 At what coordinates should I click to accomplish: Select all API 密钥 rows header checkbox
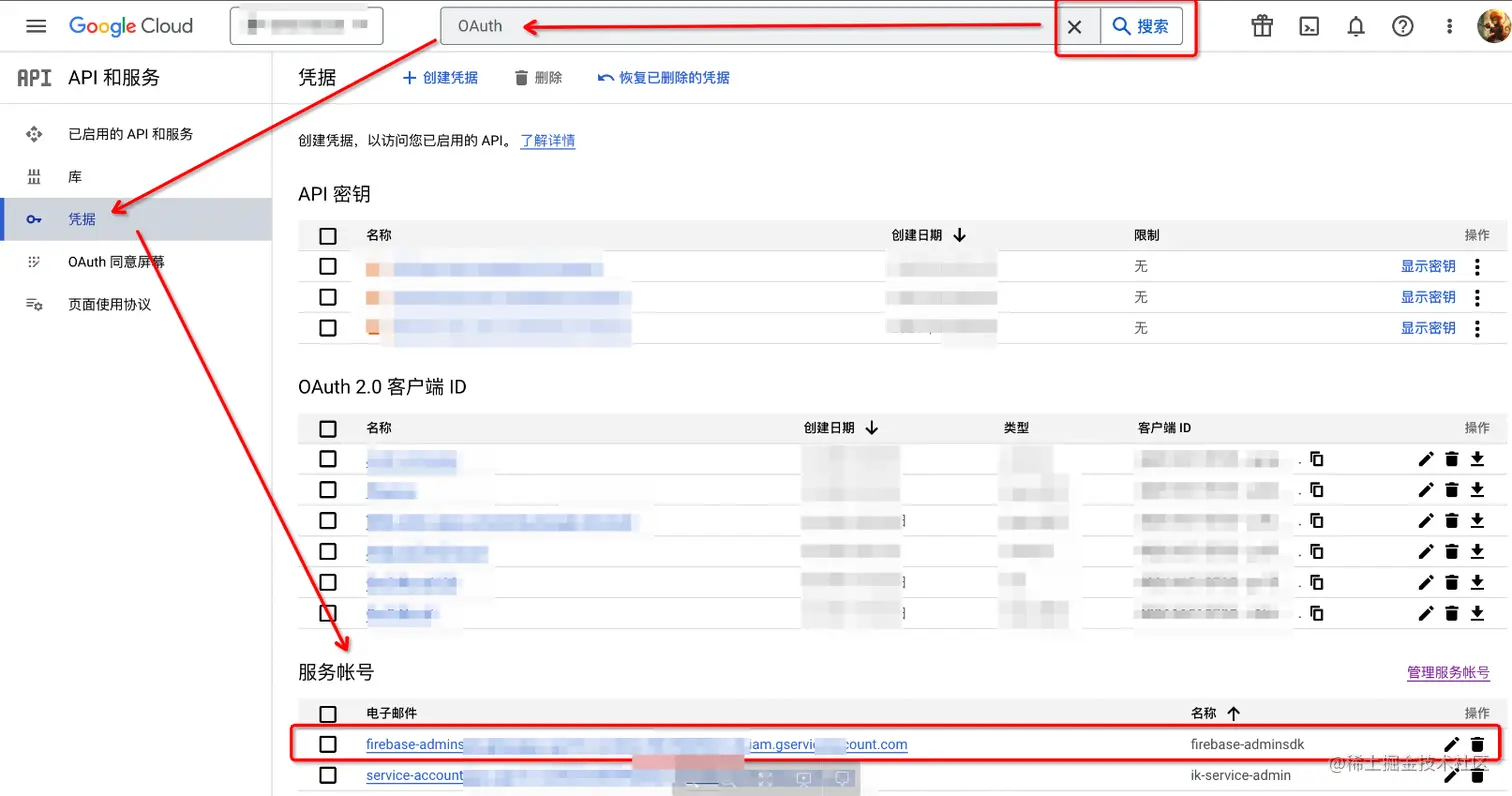(x=328, y=236)
